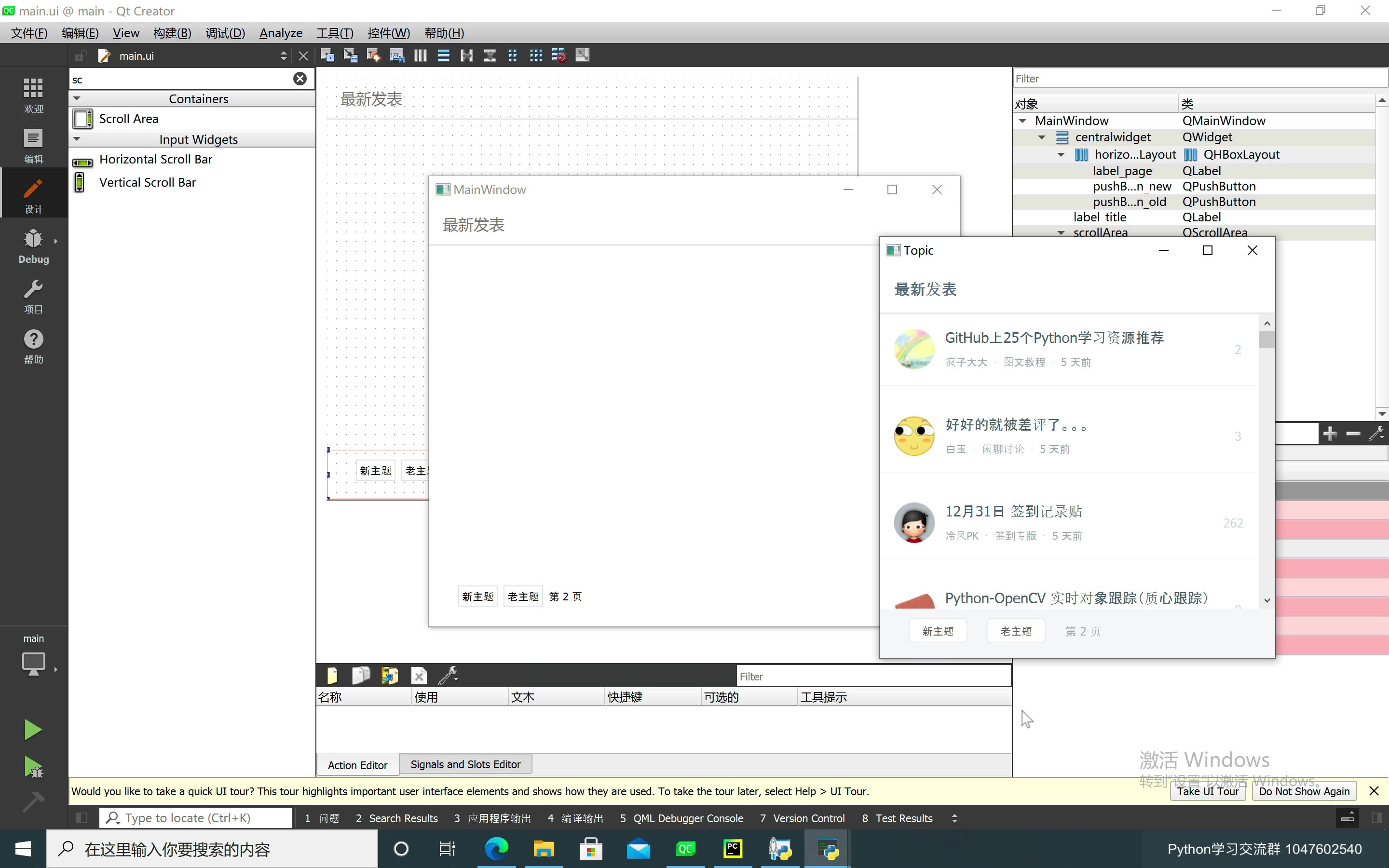Select label_title in Object Inspector
This screenshot has width=1389, height=868.
(x=1100, y=217)
